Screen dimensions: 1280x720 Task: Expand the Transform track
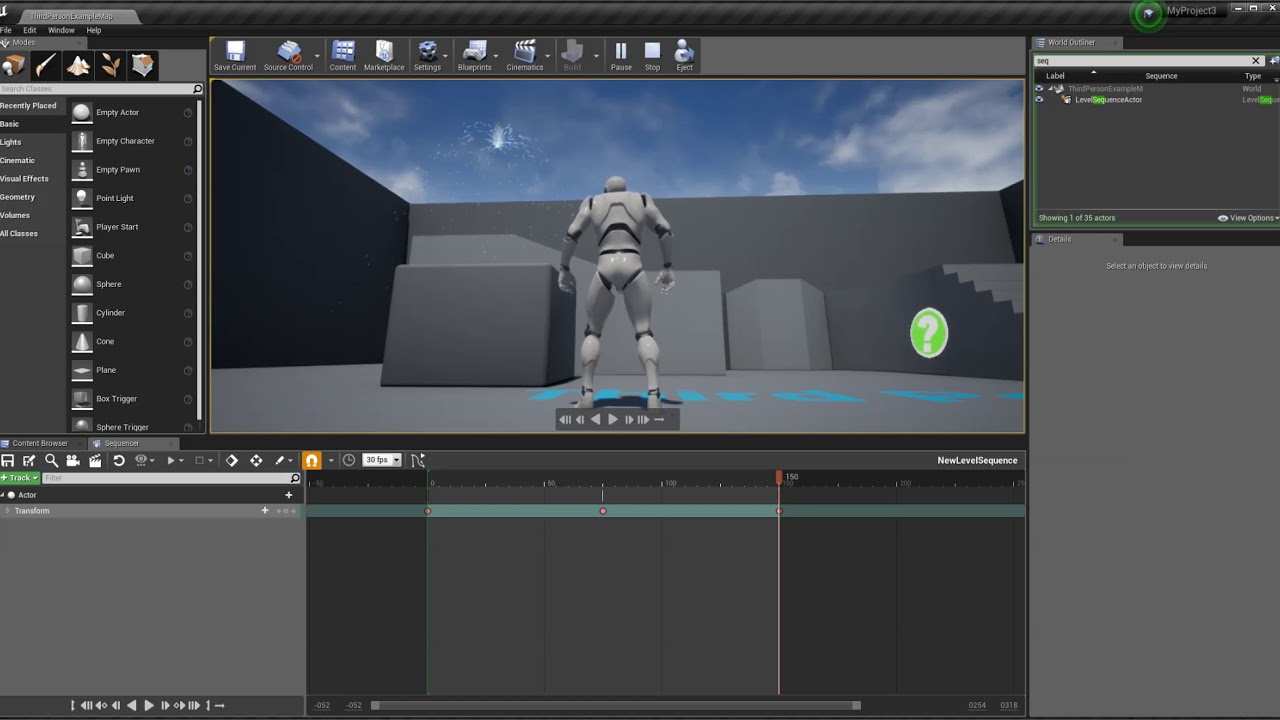tap(8, 511)
